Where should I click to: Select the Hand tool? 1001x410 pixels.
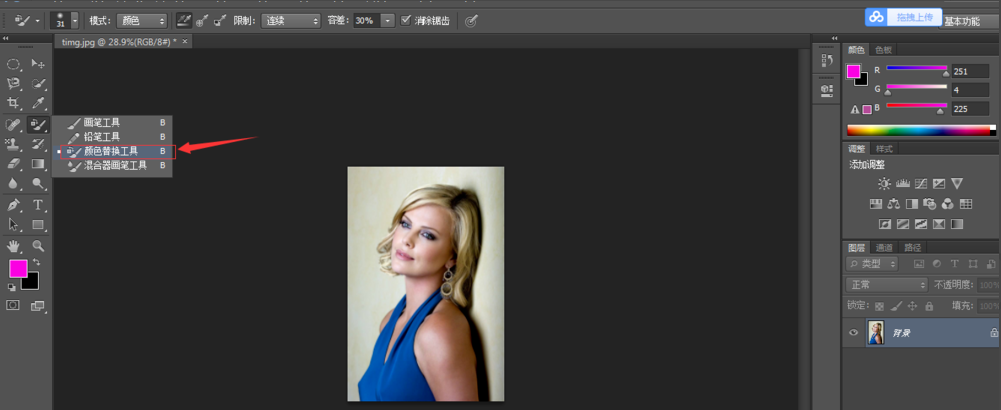point(13,246)
